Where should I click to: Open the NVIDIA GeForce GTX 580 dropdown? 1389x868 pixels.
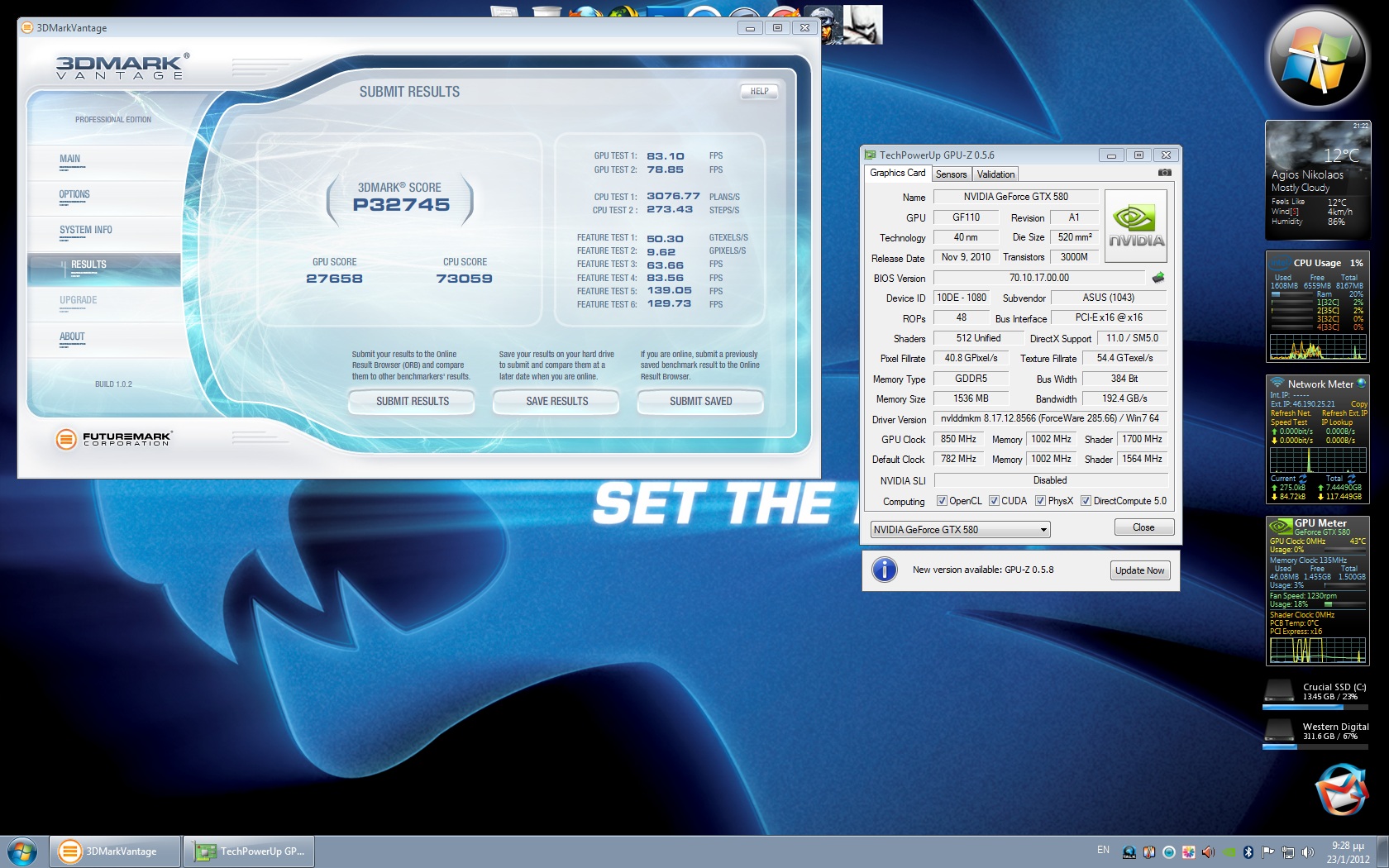point(960,530)
